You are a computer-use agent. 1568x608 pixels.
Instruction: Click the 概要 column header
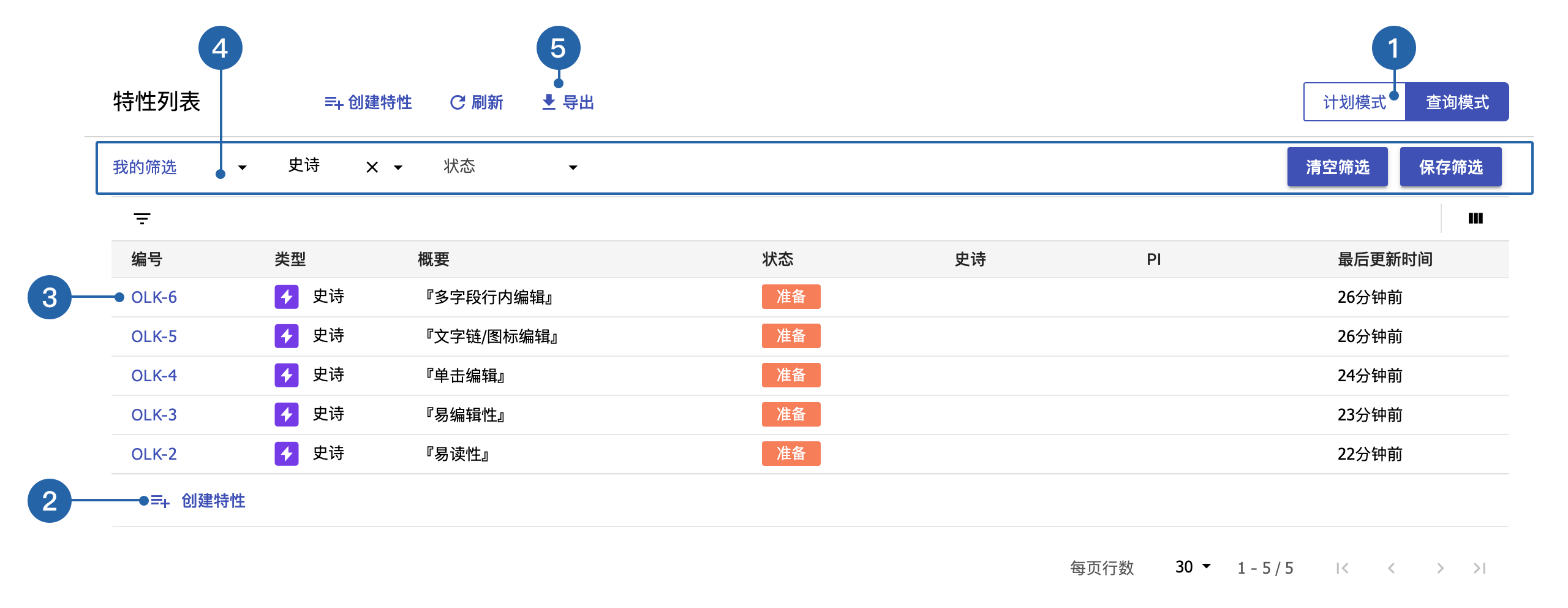tap(434, 259)
